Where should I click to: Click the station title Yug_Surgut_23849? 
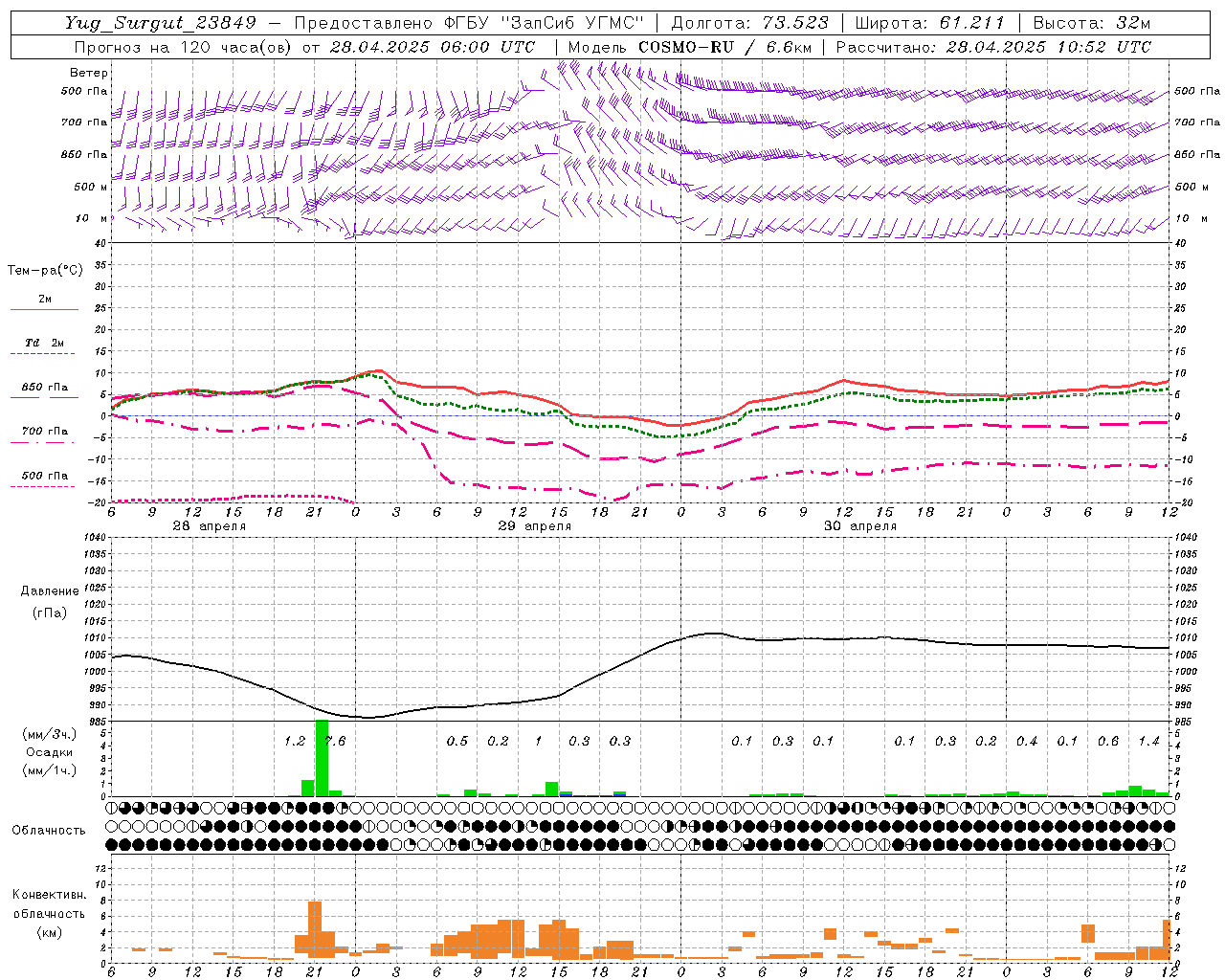(162, 23)
